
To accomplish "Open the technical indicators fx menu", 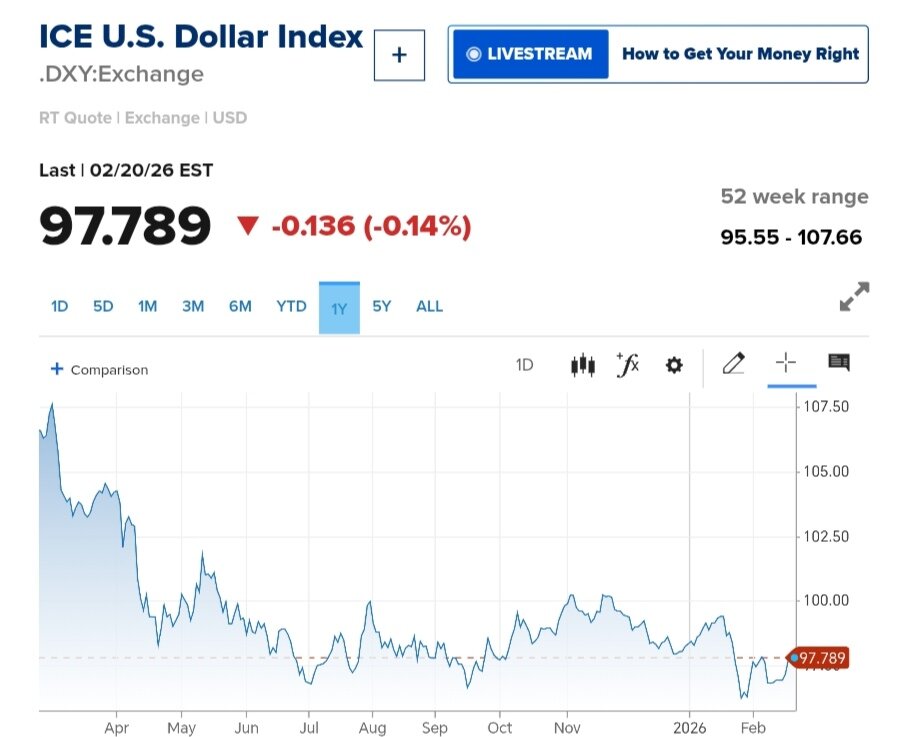I will pyautogui.click(x=628, y=365).
